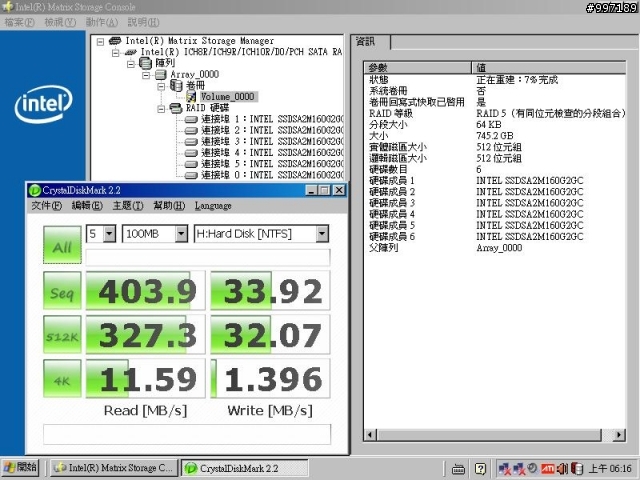The width and height of the screenshot is (640, 480).
Task: Open CrystalDiskMark 主題(T) menu
Action: pyautogui.click(x=128, y=205)
